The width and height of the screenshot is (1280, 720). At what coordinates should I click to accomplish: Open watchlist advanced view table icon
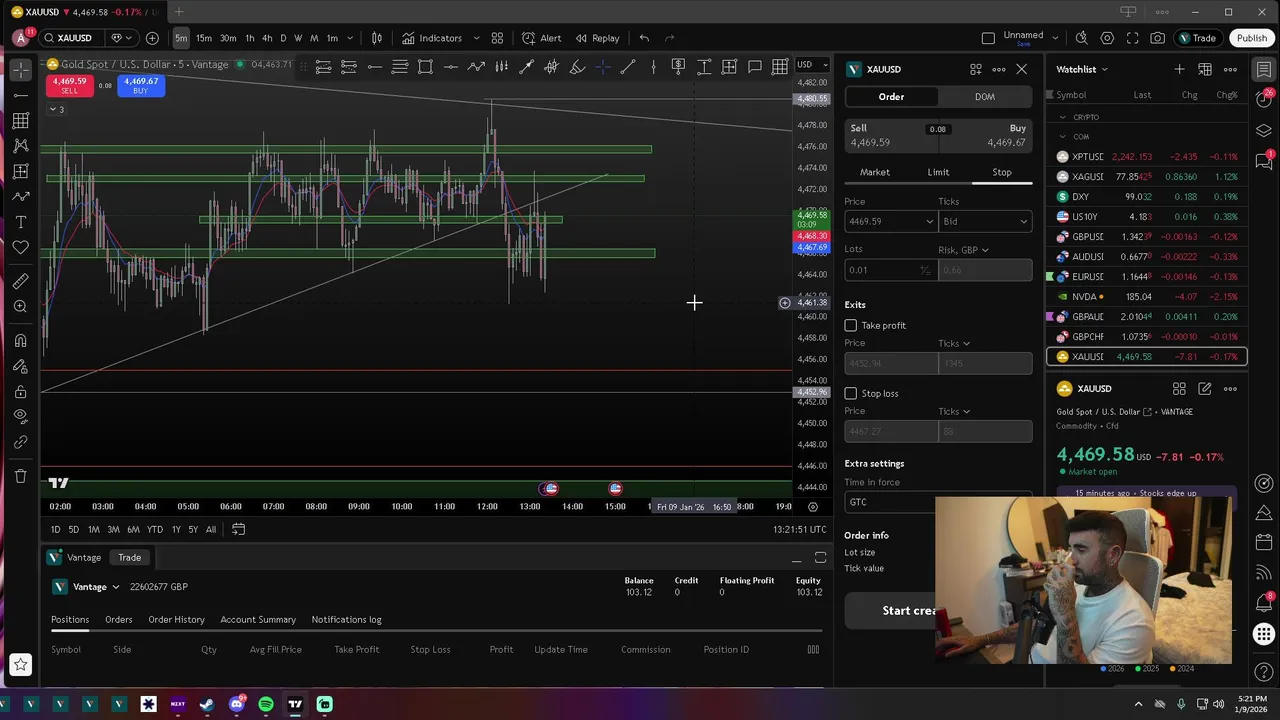[x=1205, y=69]
